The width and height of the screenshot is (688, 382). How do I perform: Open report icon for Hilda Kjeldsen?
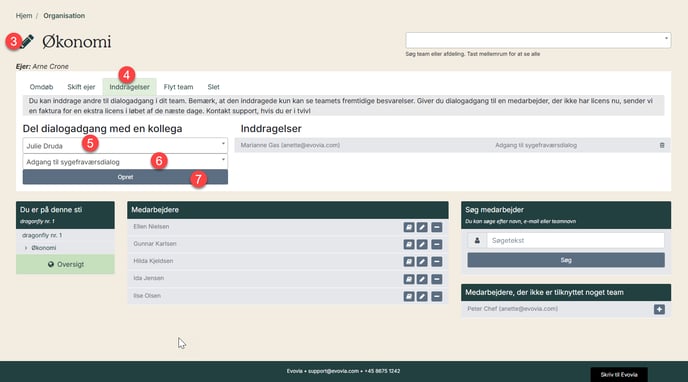click(408, 262)
